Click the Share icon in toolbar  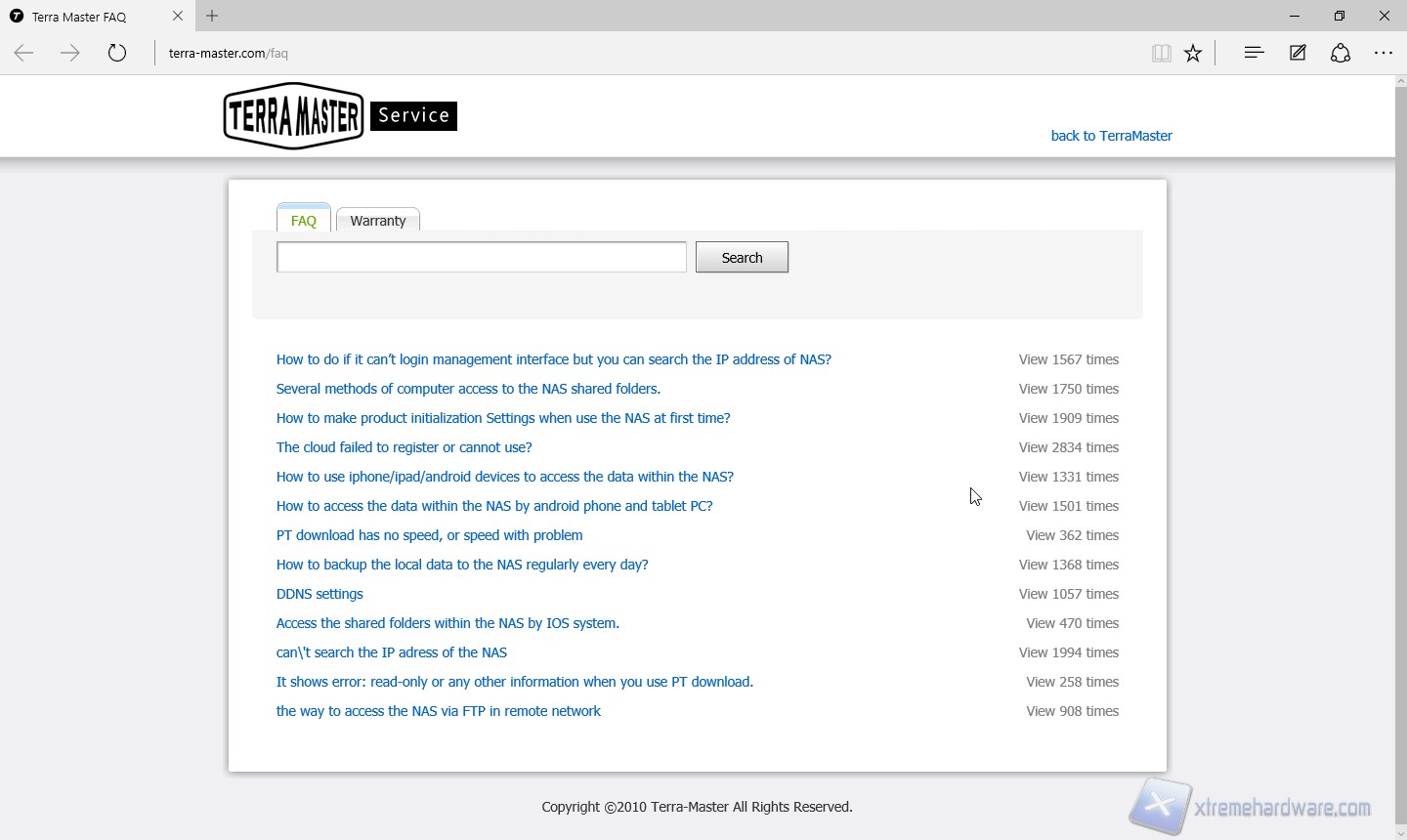click(x=1341, y=53)
